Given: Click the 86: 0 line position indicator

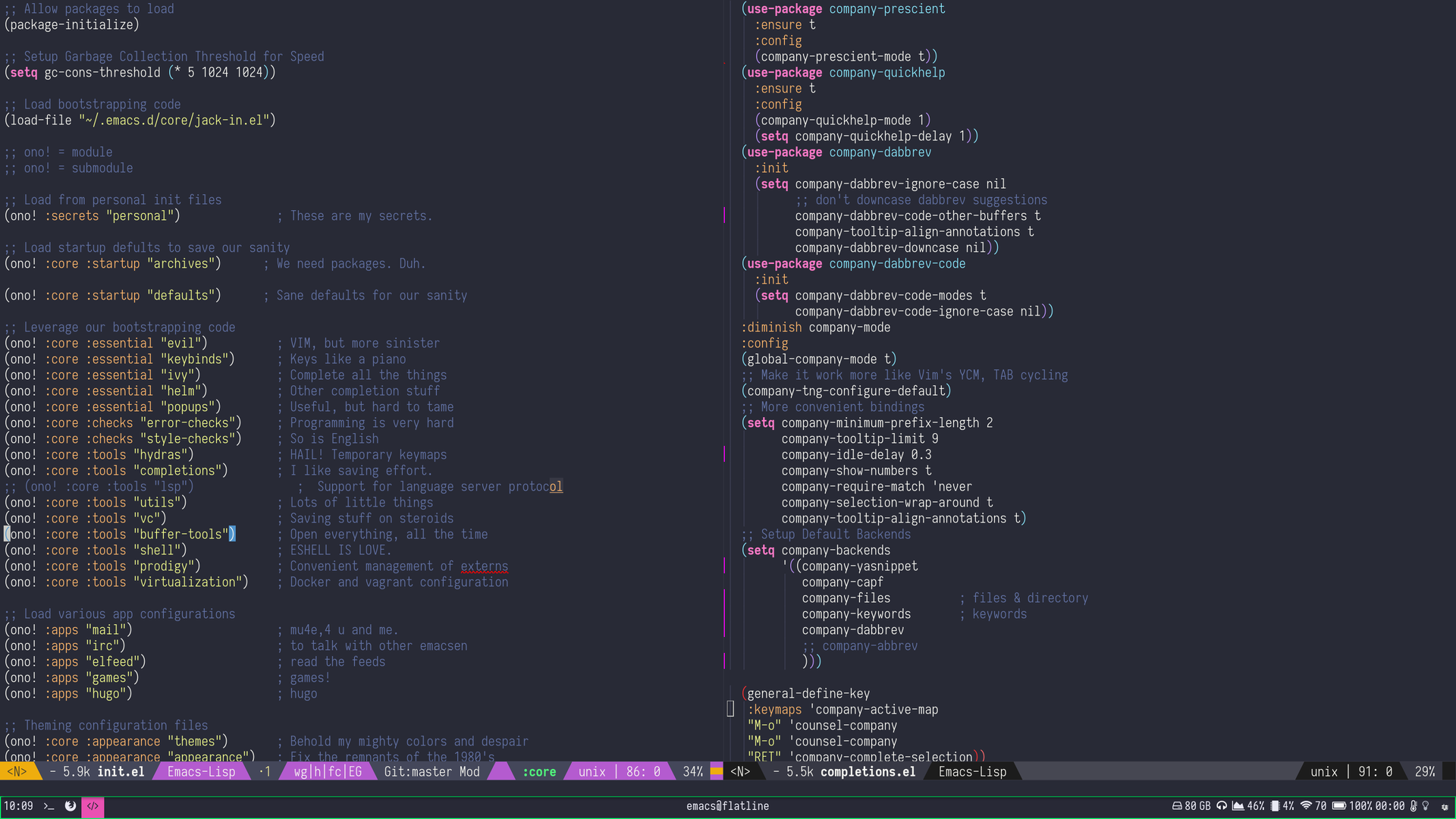Looking at the screenshot, I should pos(643,772).
